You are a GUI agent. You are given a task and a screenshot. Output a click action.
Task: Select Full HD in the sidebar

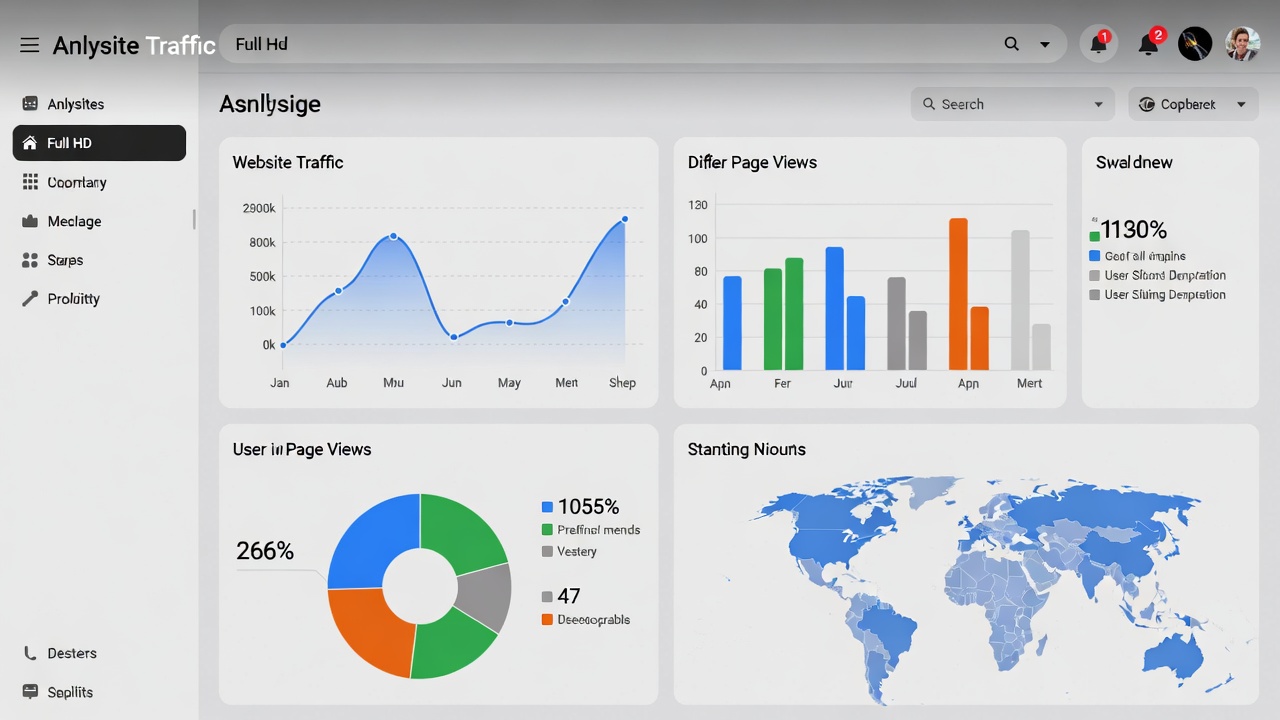(99, 143)
